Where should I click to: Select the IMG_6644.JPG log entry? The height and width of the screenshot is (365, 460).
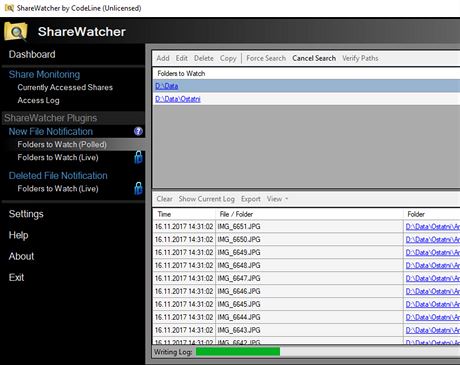[239, 317]
